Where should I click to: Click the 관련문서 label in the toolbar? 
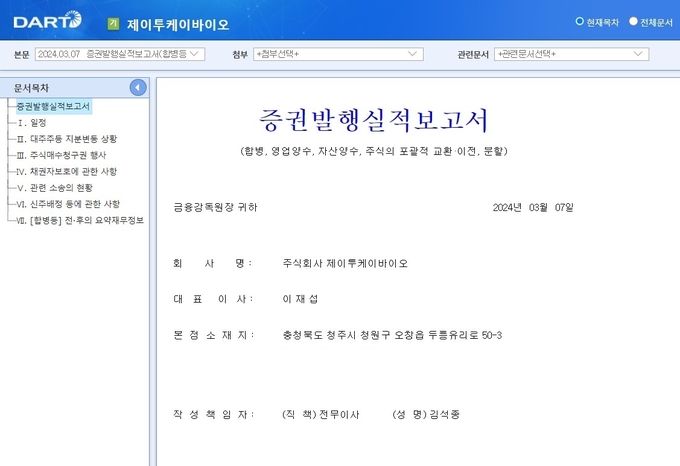pos(473,55)
